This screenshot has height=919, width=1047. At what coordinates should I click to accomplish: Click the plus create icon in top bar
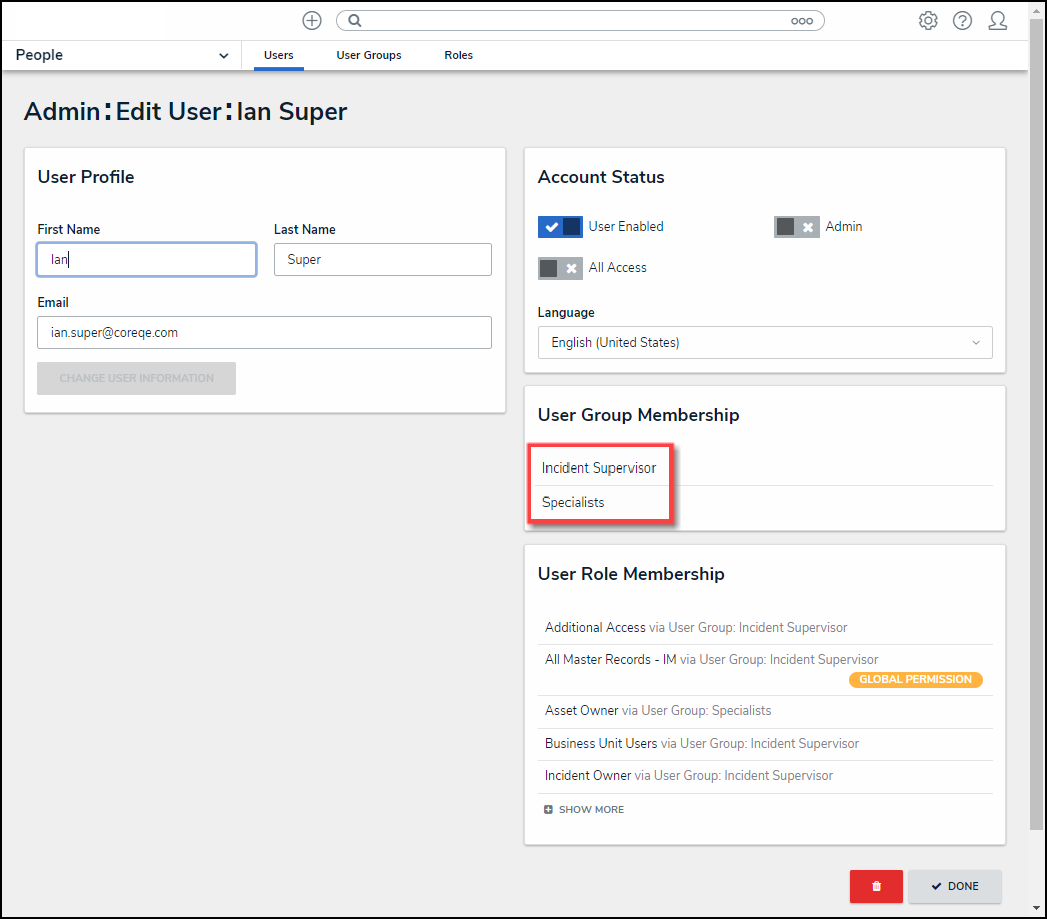(x=312, y=20)
